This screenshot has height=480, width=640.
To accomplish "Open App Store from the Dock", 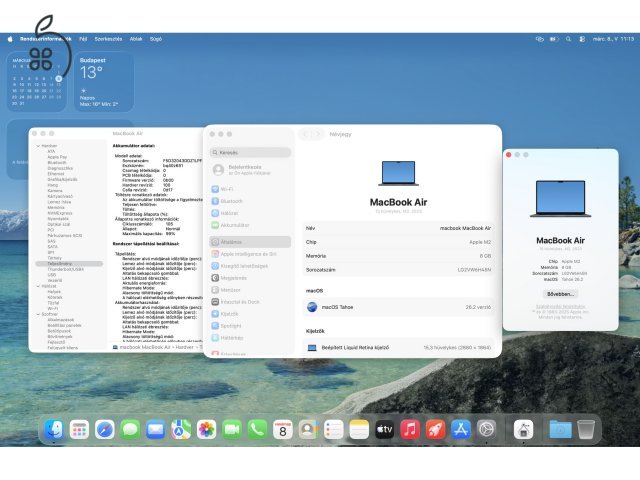I will click(461, 429).
